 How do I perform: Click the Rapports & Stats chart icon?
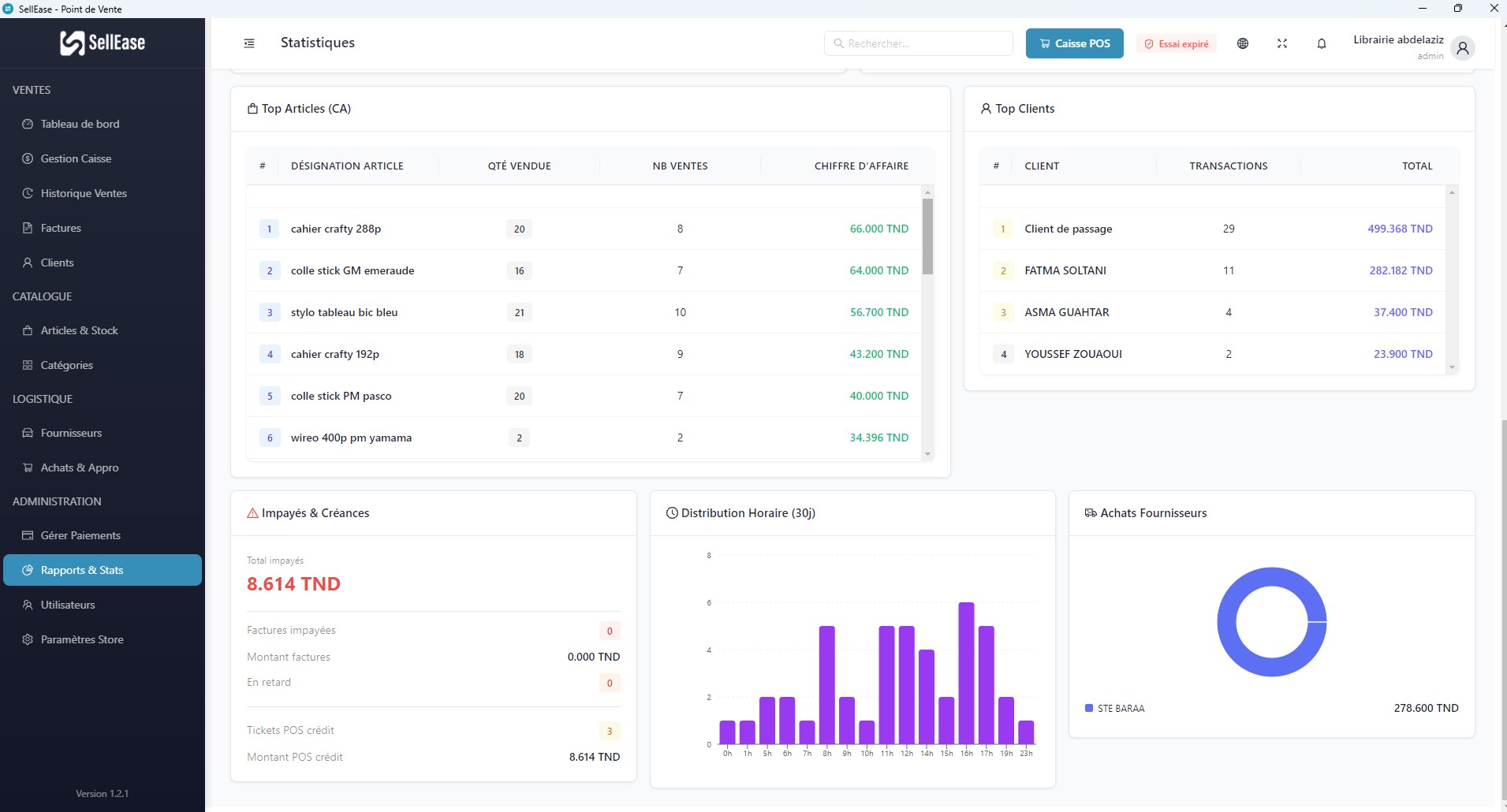pyautogui.click(x=28, y=570)
